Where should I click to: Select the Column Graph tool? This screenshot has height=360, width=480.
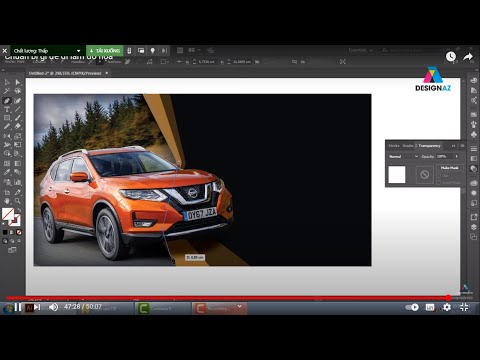[18, 182]
